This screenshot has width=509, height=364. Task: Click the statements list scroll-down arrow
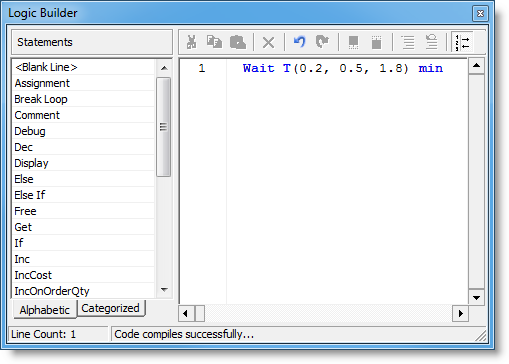164,290
